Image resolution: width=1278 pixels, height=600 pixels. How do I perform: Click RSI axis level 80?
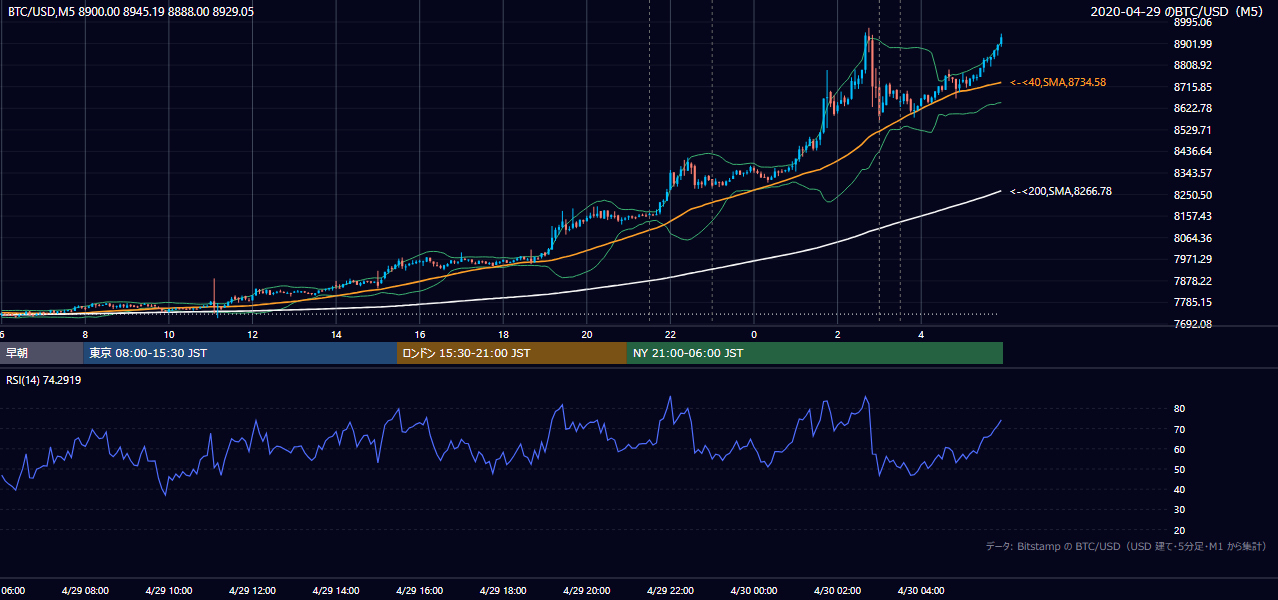[1180, 409]
